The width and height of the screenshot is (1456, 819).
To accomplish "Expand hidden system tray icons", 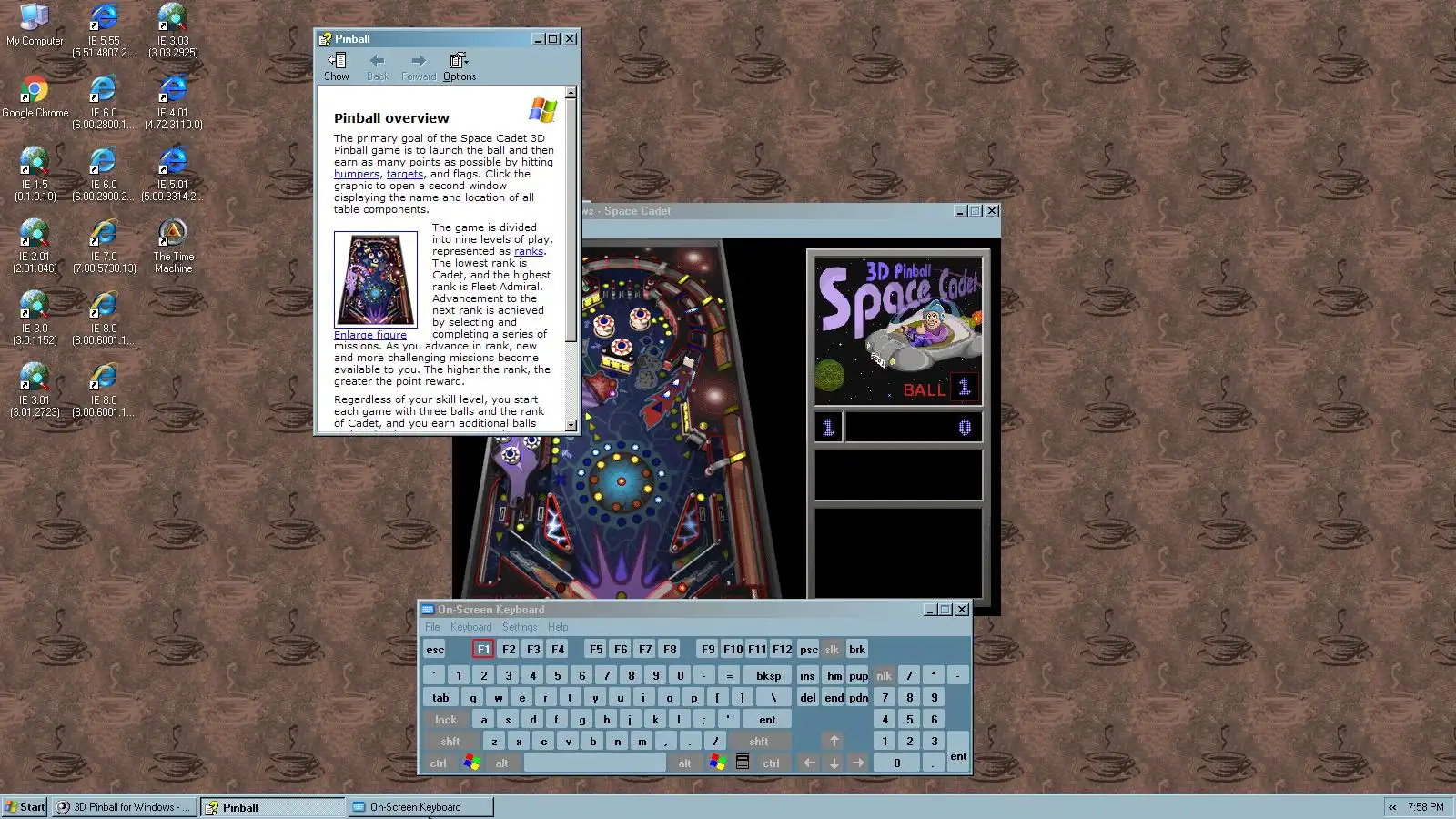I will (1392, 807).
